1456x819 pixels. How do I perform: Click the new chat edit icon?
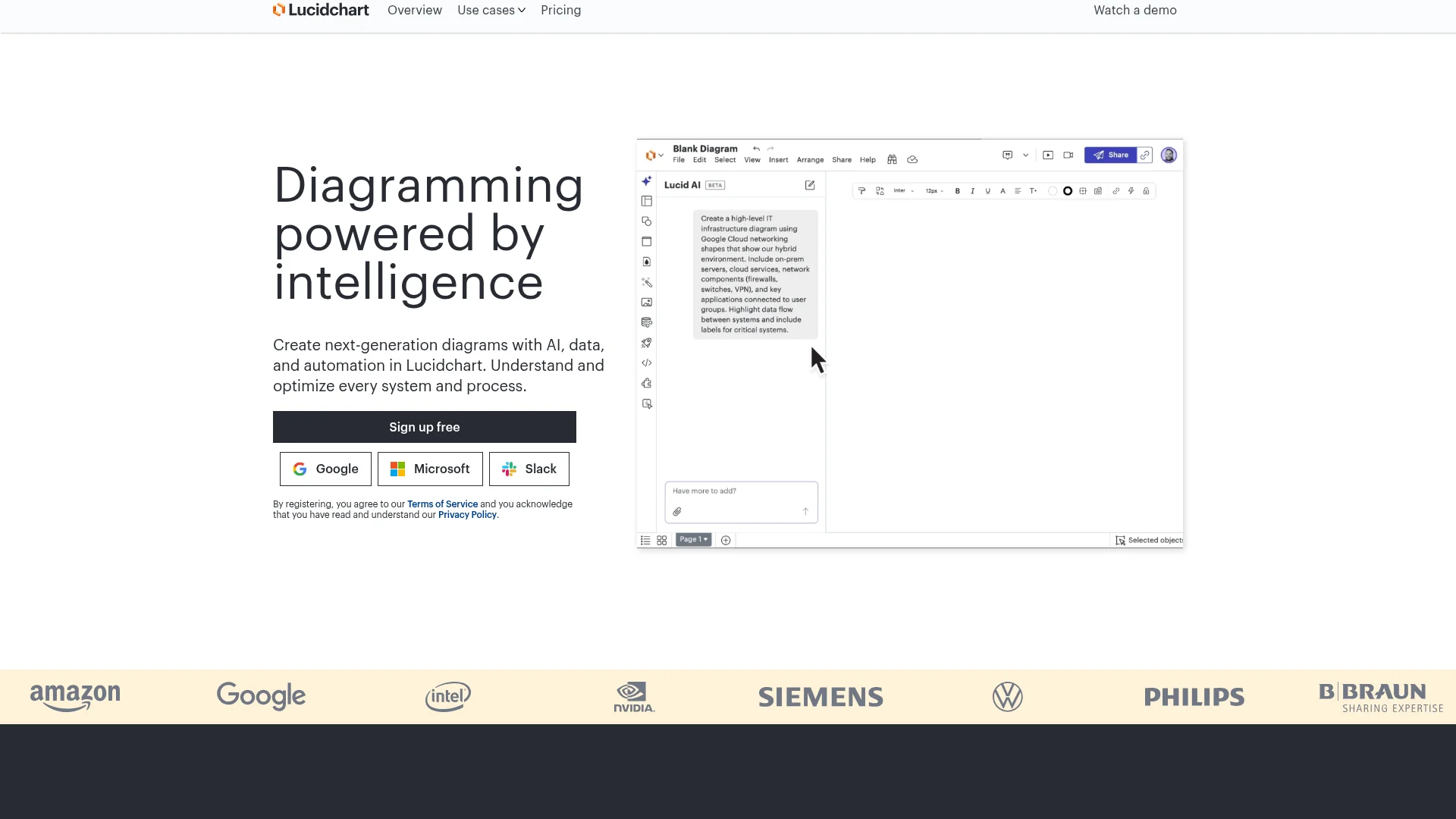[x=810, y=185]
